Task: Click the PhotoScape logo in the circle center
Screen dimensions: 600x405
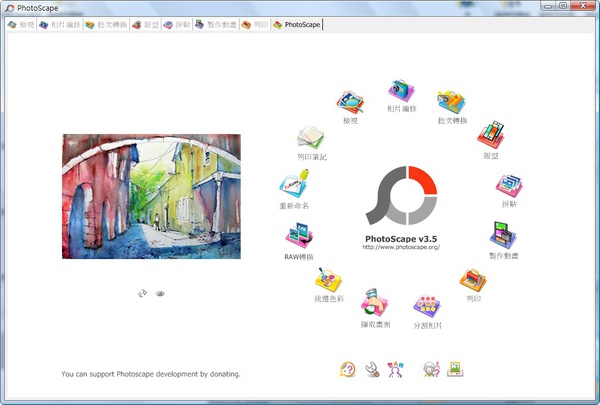Action: click(x=401, y=195)
